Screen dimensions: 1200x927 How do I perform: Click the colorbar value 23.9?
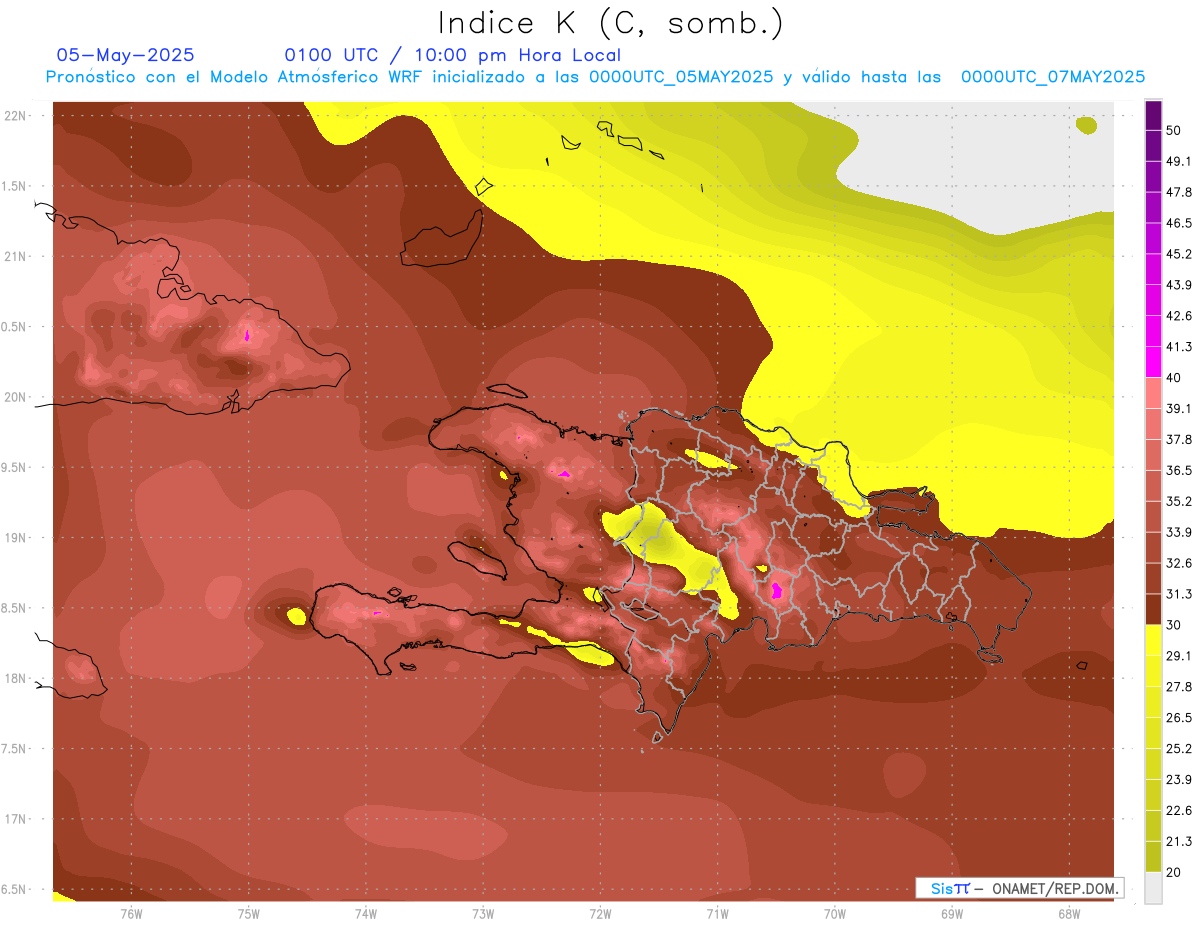(x=1180, y=780)
